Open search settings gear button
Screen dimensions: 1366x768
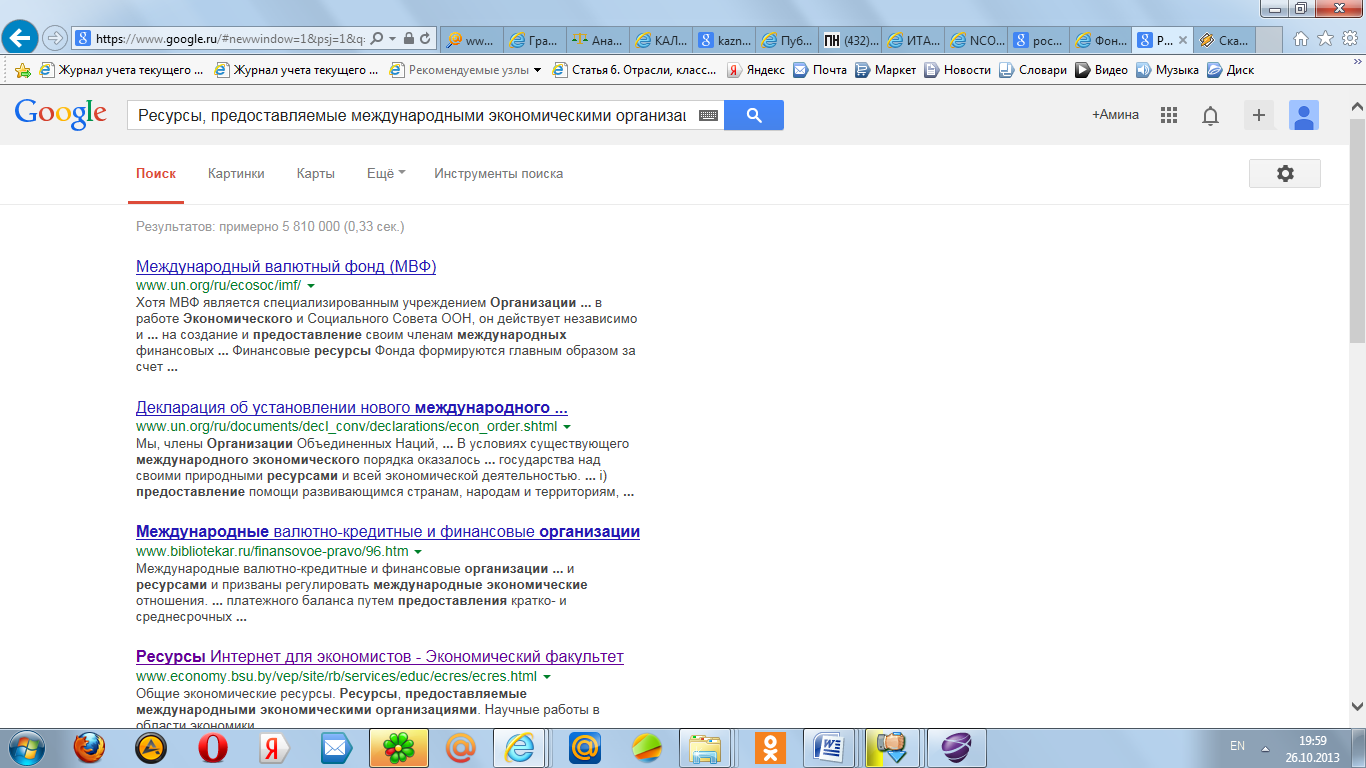tap(1285, 173)
